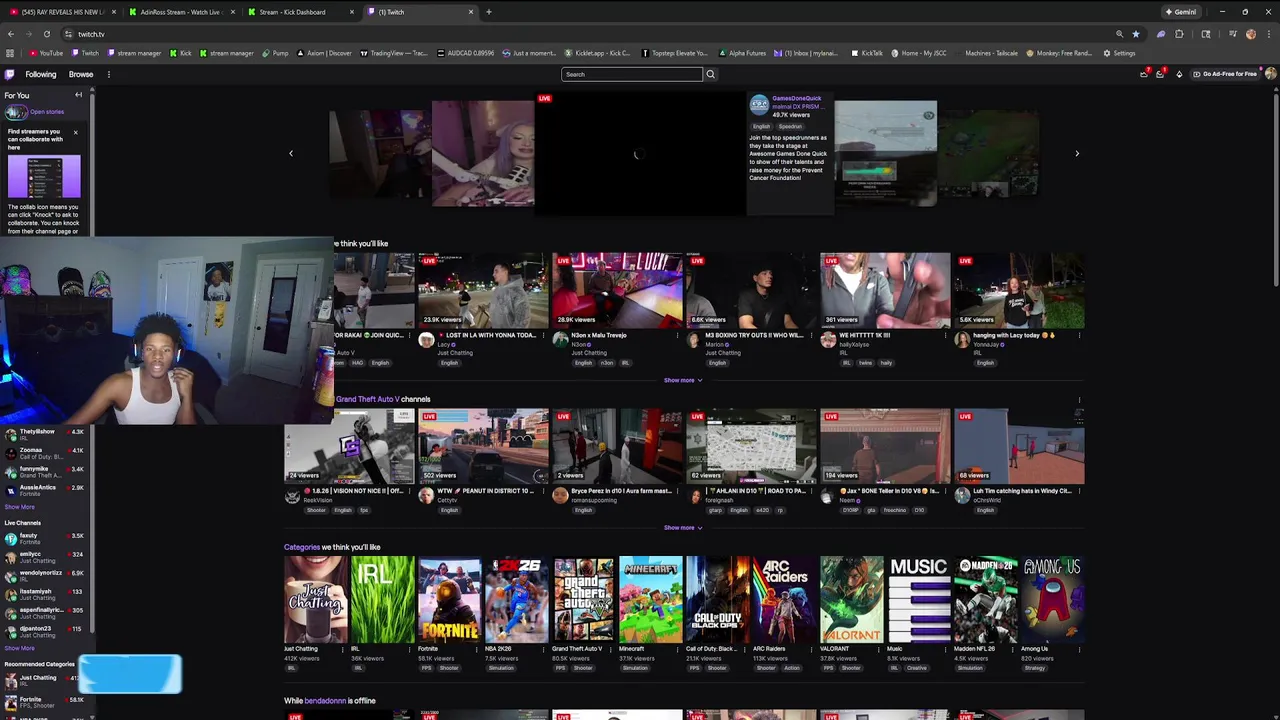
Task: Expand Show more under GTA V channels
Action: pos(683,527)
